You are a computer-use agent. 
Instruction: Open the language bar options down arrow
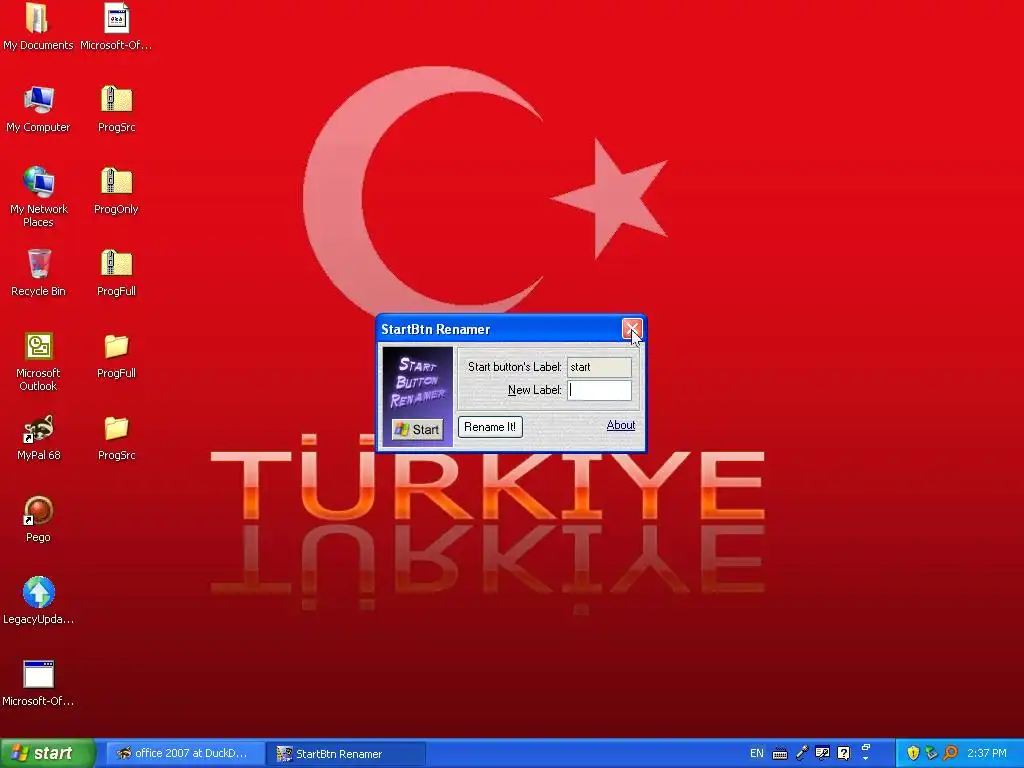(x=866, y=759)
